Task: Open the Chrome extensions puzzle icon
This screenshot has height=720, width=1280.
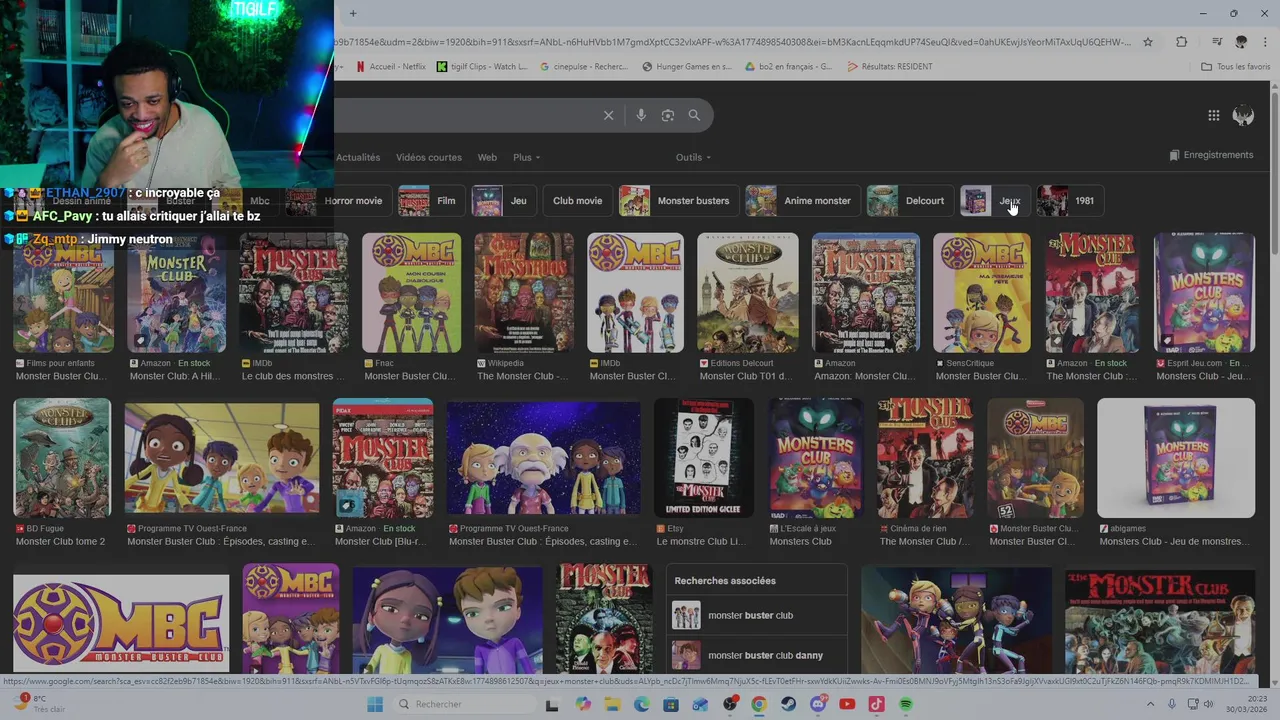Action: point(1182,42)
